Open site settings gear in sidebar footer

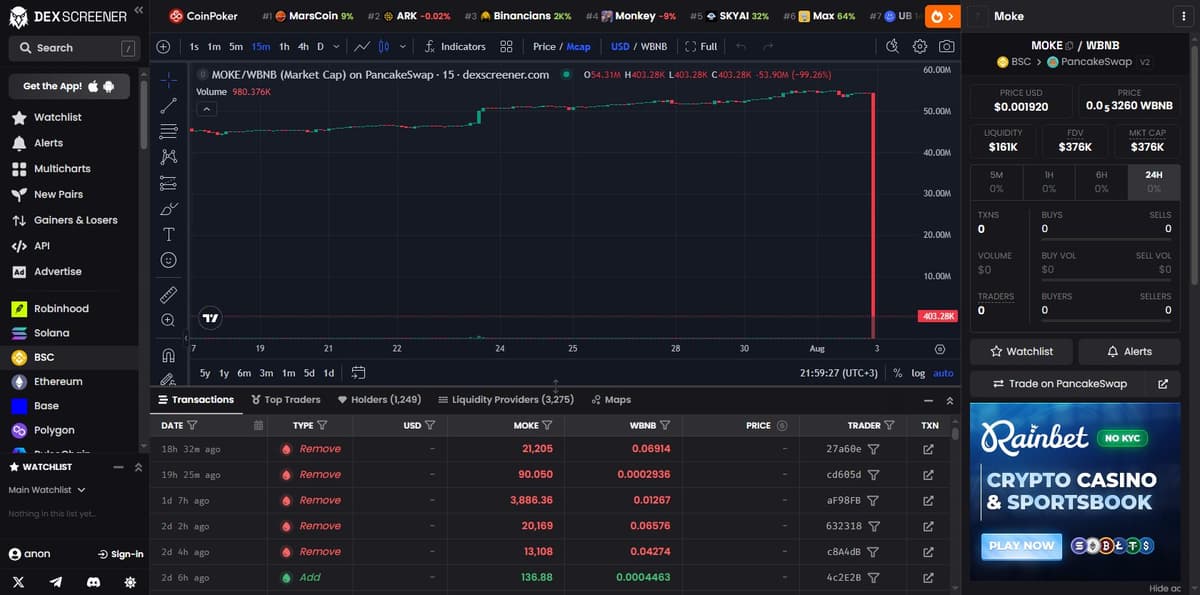click(130, 581)
